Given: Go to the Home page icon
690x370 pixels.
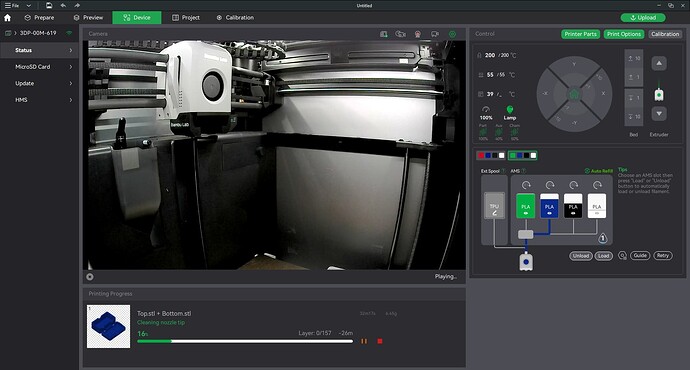Looking at the screenshot, I should [7, 18].
